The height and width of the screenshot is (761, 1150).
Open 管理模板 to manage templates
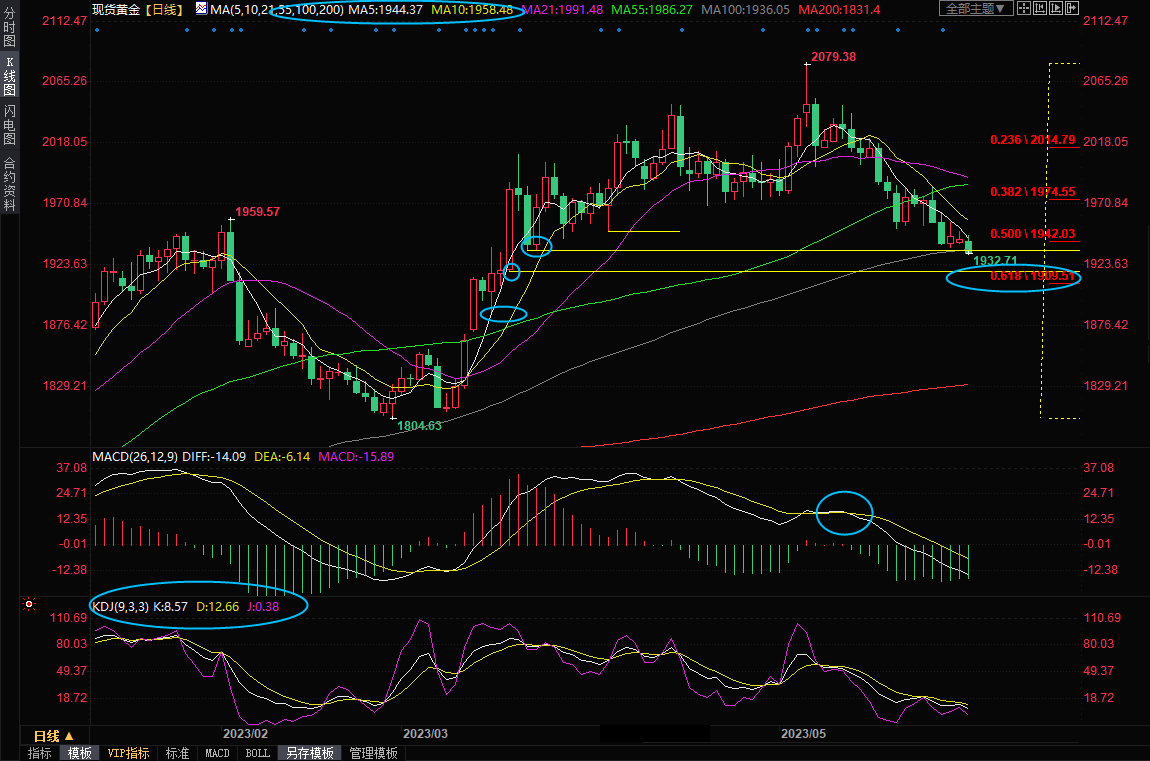[373, 753]
